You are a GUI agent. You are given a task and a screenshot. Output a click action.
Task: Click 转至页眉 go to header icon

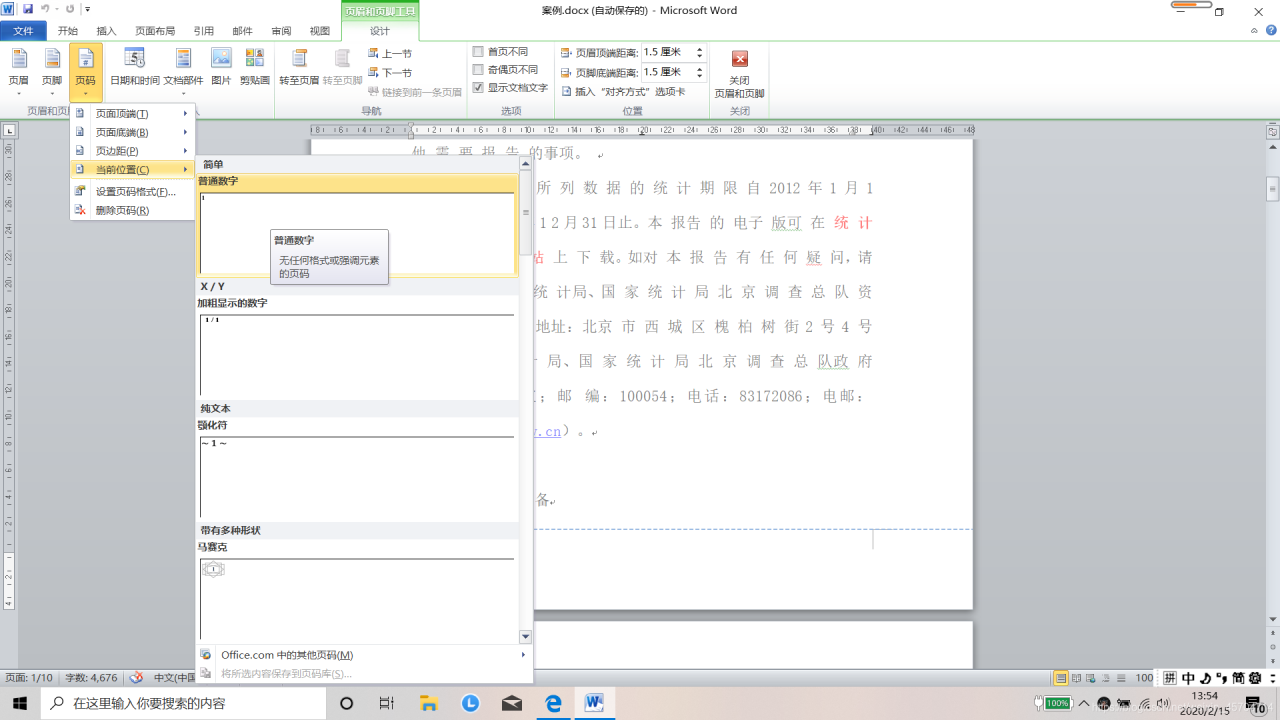click(299, 68)
